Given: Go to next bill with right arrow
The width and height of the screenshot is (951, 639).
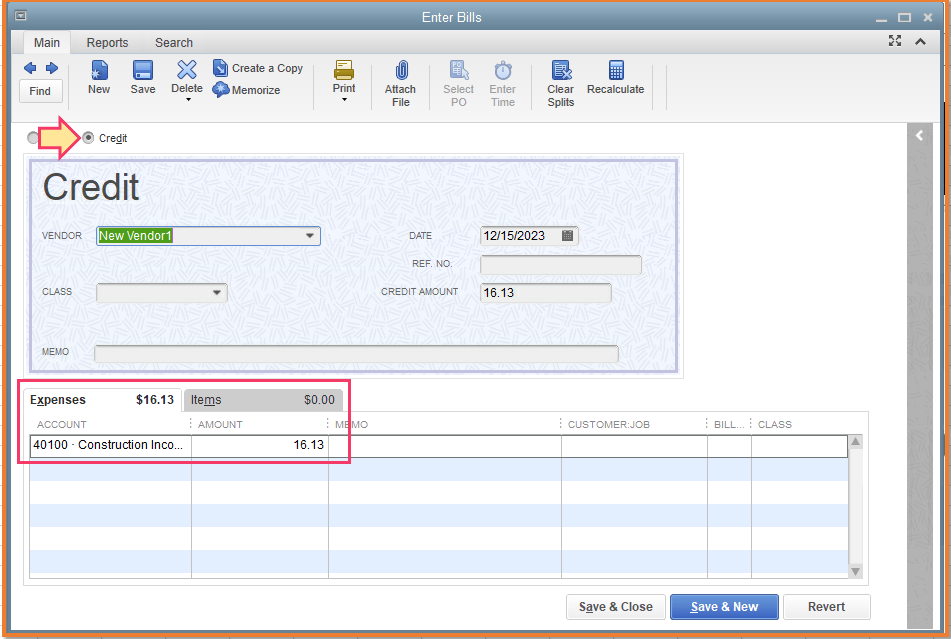Looking at the screenshot, I should coord(52,68).
